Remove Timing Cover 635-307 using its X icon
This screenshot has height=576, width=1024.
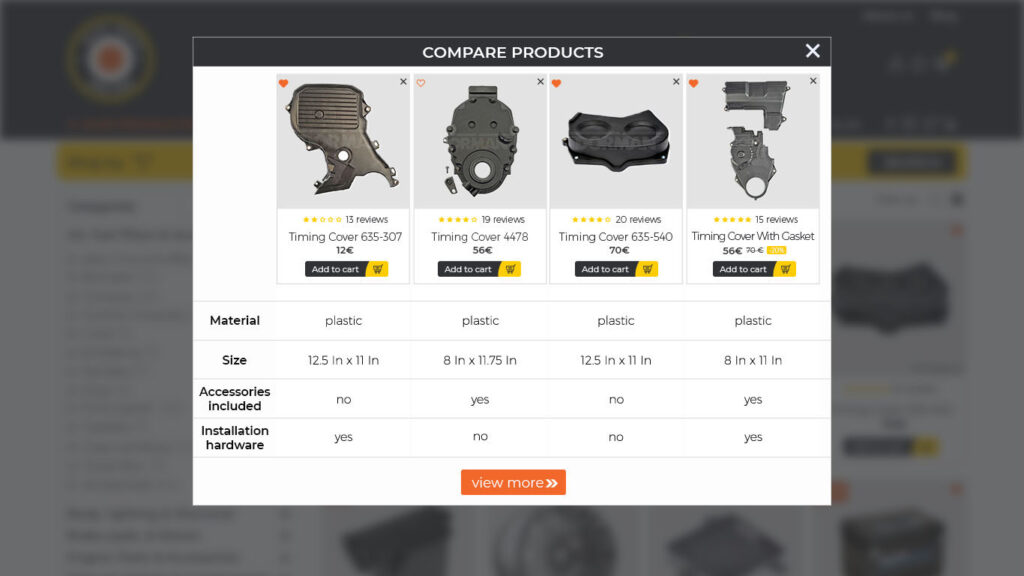pyautogui.click(x=403, y=82)
